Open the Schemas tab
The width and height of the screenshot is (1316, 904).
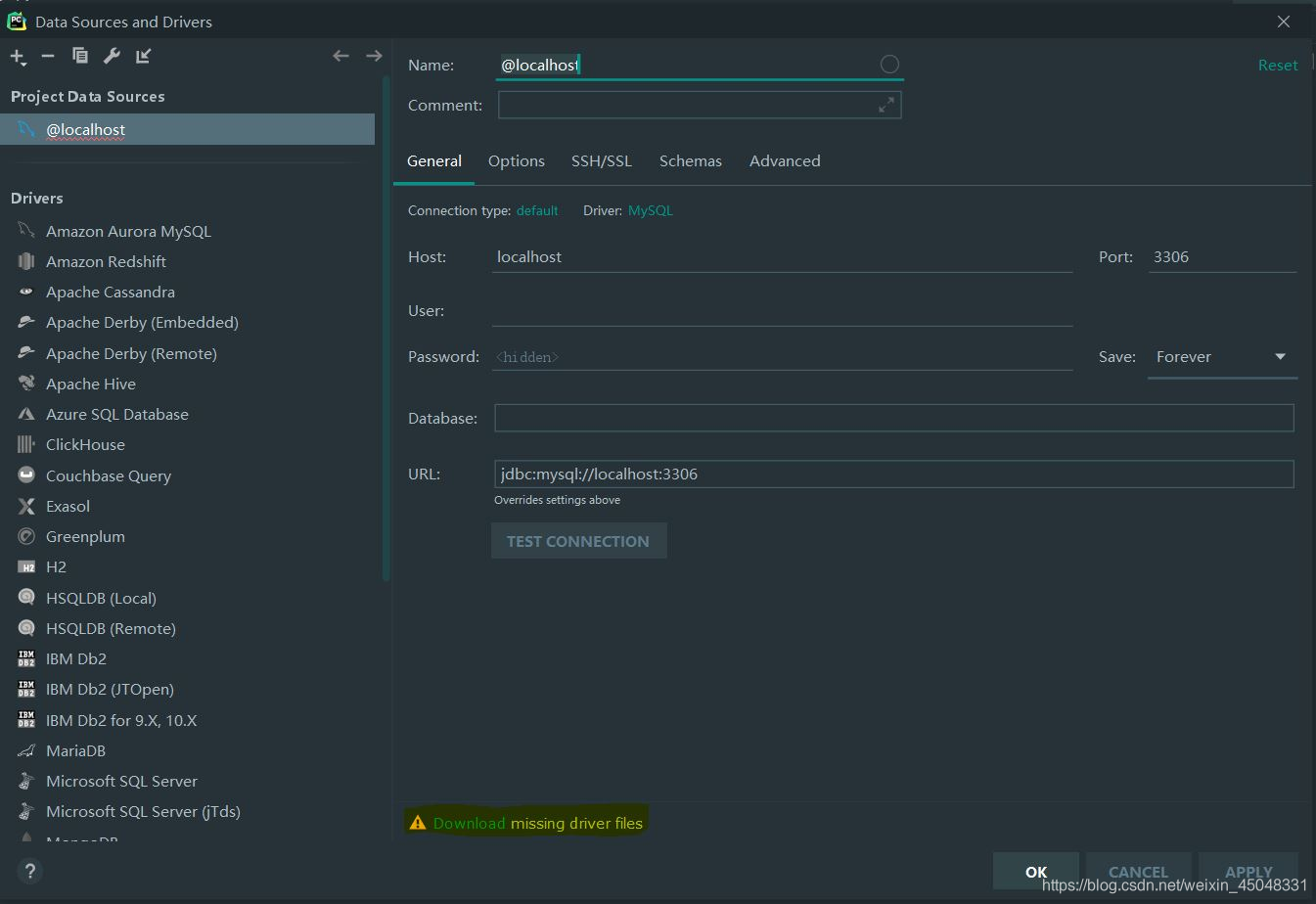pyautogui.click(x=690, y=160)
